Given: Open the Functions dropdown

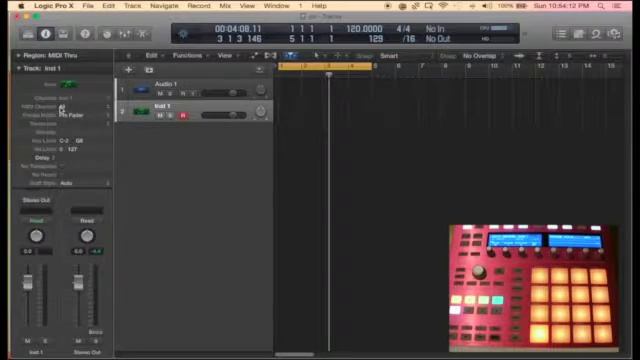Looking at the screenshot, I should (x=190, y=56).
